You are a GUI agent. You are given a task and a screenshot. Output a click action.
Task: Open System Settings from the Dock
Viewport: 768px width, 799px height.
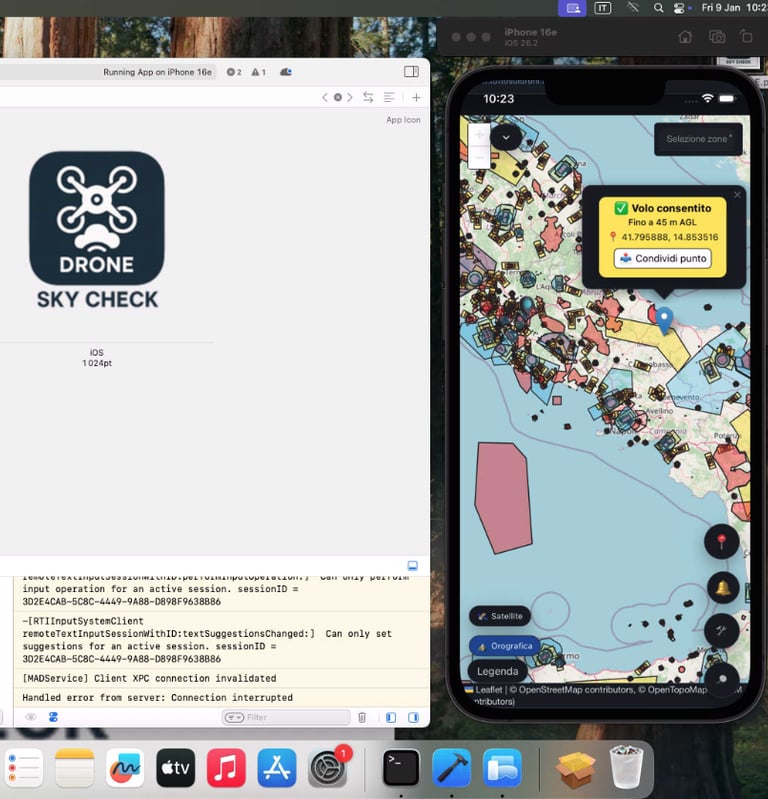click(328, 768)
